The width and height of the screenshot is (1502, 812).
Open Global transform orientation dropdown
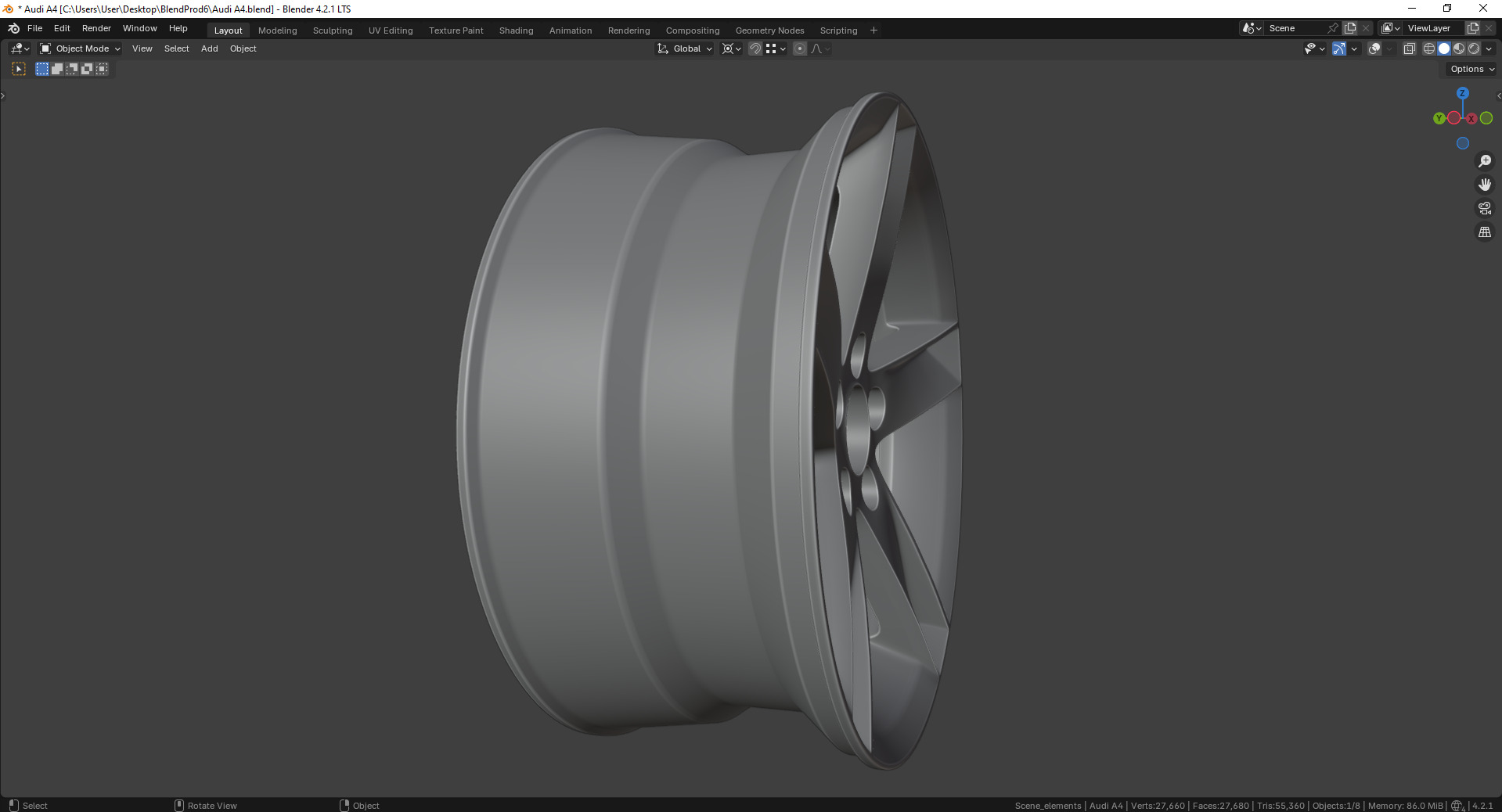[x=685, y=49]
